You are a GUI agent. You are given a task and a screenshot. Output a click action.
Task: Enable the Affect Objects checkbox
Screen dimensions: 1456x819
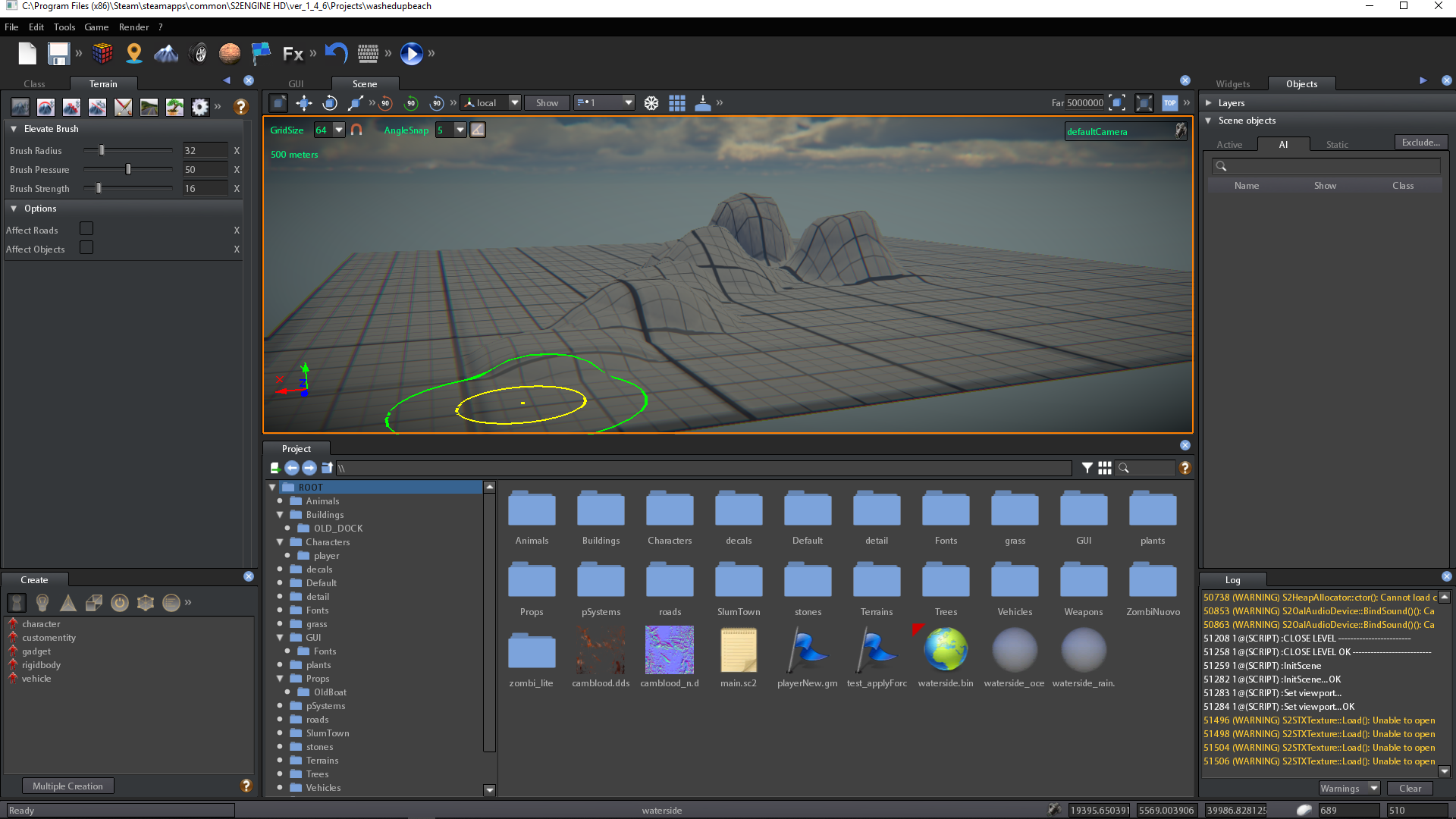[x=86, y=248]
